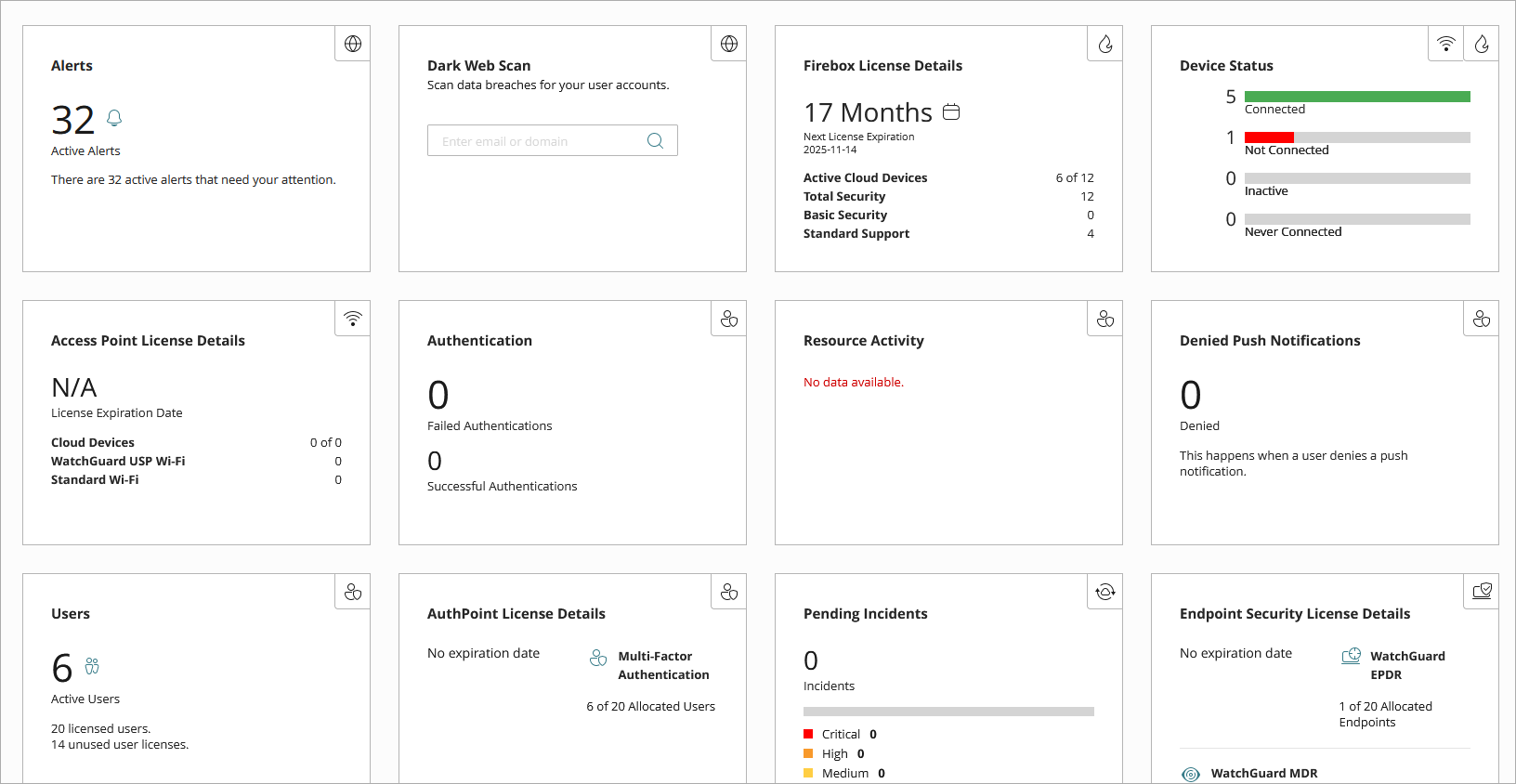Viewport: 1516px width, 784px height.
Task: Click threat sync icon on Pending Incidents card
Action: [1105, 592]
